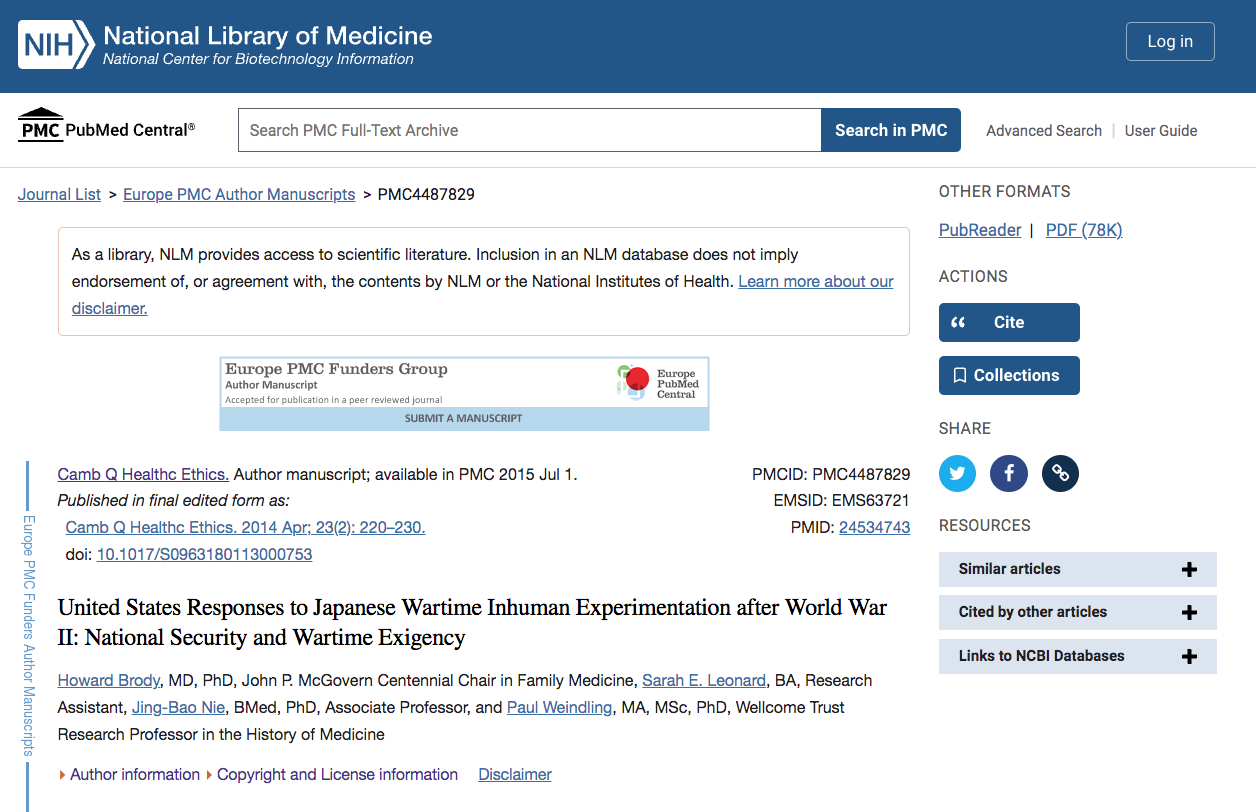Share article on Twitter
1256x812 pixels.
pos(957,473)
